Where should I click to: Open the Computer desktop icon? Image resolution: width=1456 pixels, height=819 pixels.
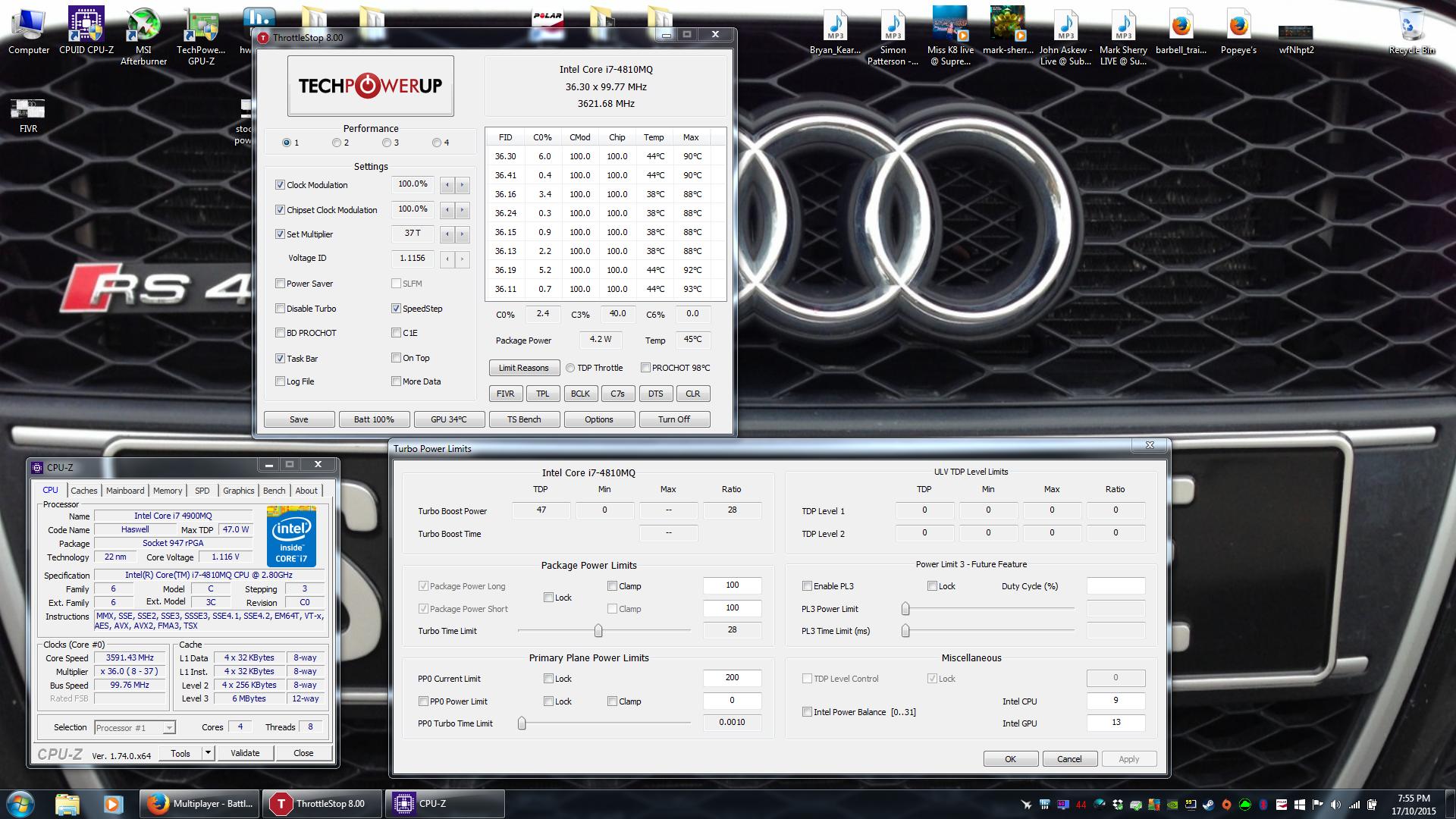29,31
